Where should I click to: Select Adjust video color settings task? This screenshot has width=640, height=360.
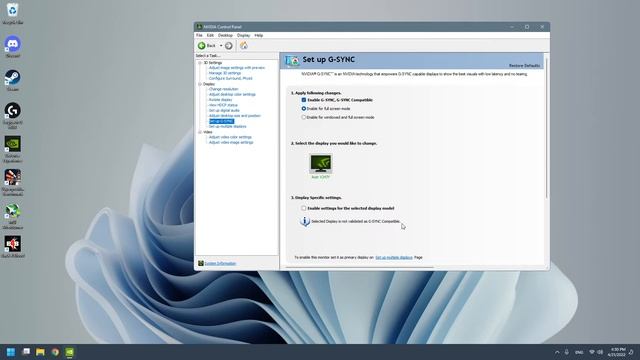pyautogui.click(x=230, y=137)
